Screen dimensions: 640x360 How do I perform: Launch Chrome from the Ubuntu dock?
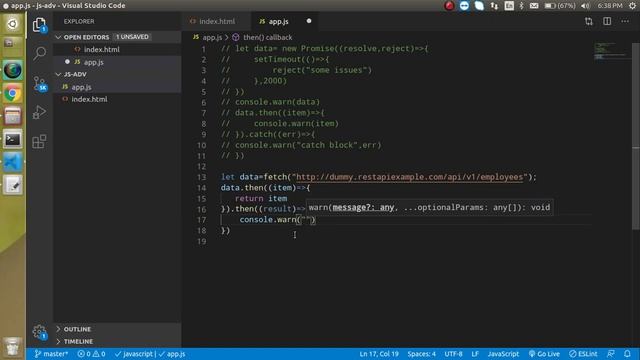13,93
